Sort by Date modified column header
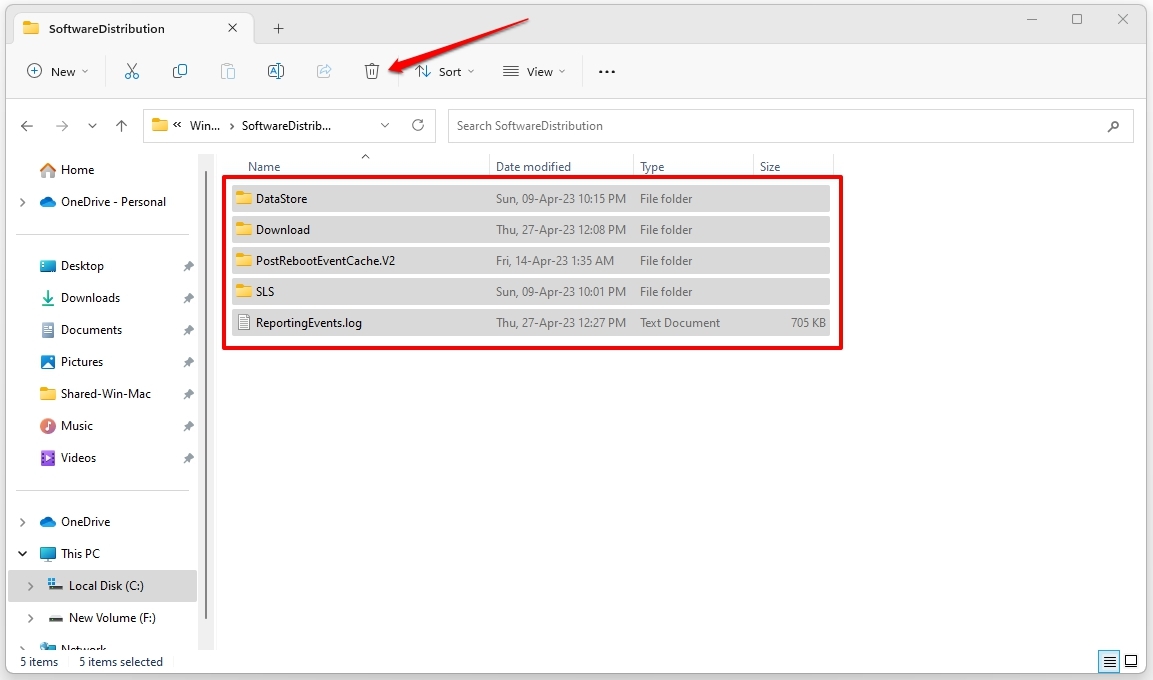Viewport: 1153px width, 680px height. (533, 167)
